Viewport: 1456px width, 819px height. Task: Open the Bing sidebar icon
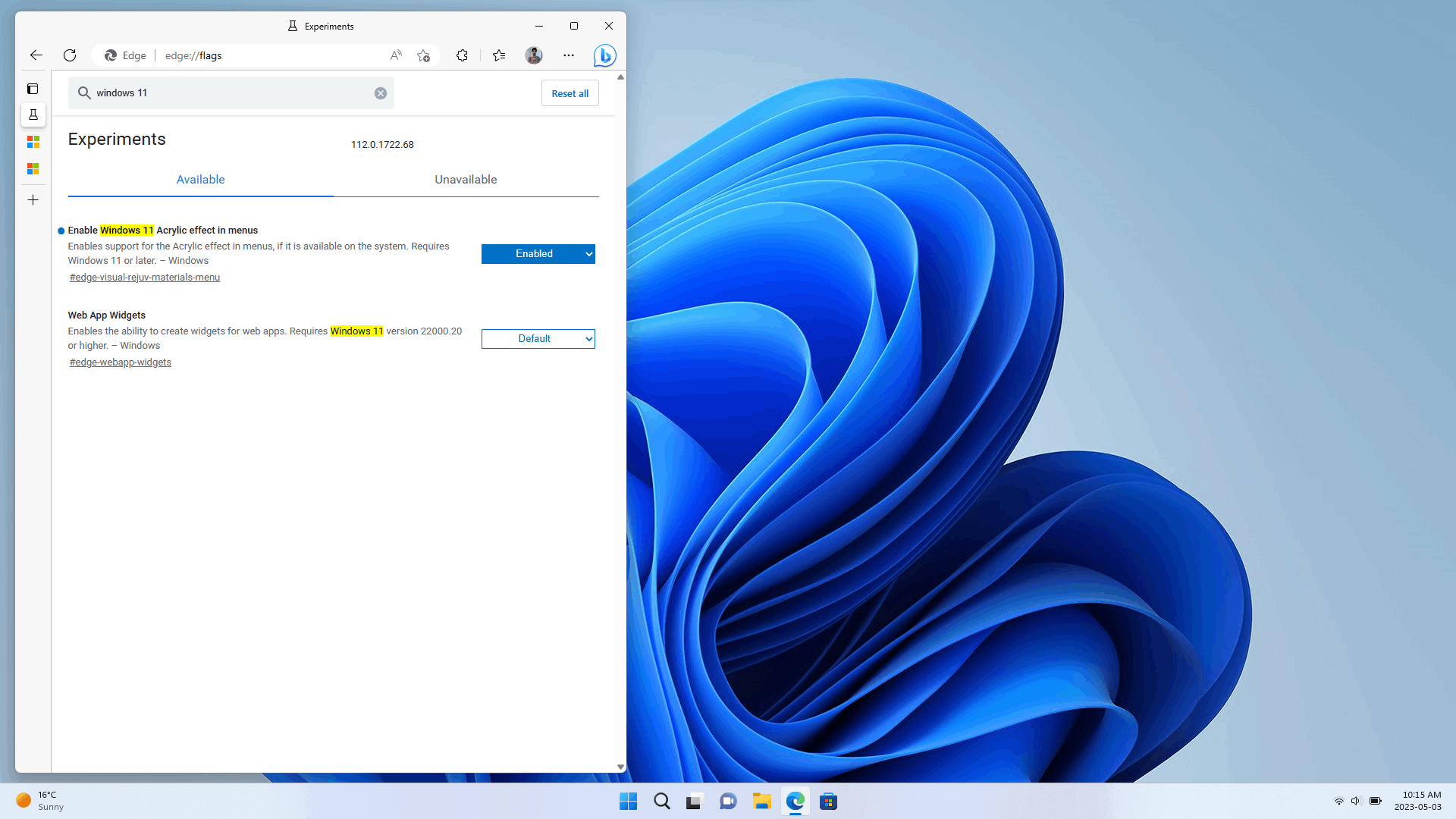(604, 55)
